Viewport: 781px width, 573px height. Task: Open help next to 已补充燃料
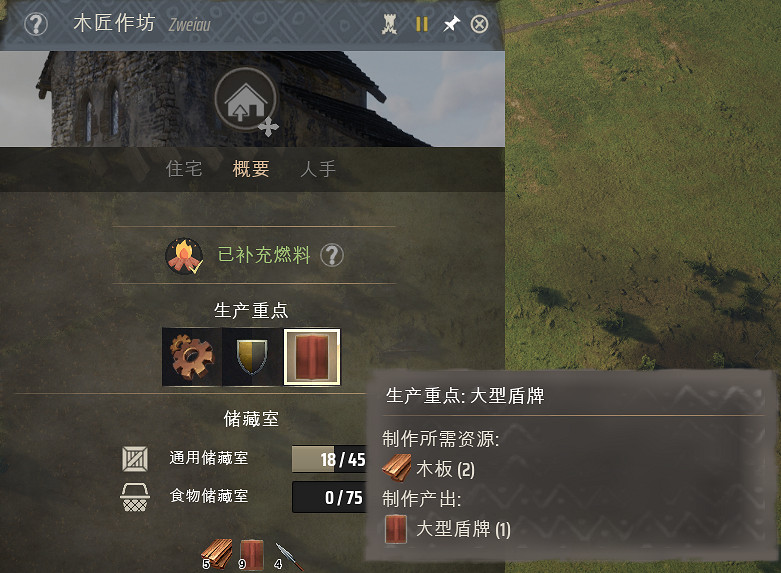332,255
